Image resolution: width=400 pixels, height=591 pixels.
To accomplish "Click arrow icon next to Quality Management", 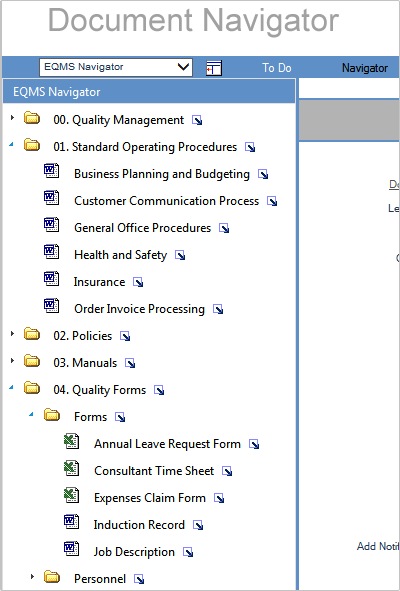I will tap(197, 120).
